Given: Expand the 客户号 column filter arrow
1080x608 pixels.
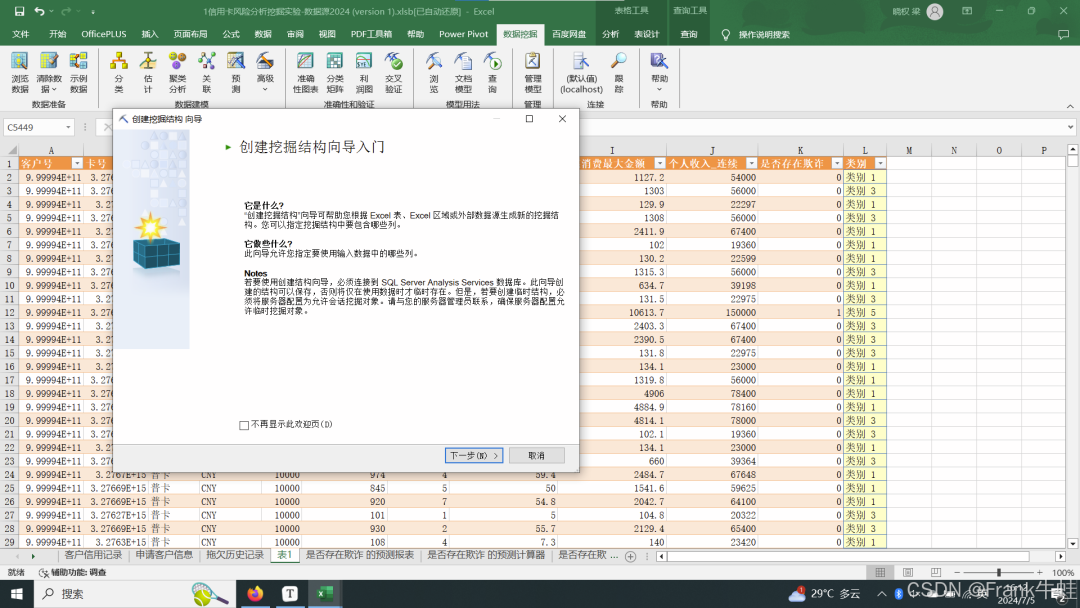Looking at the screenshot, I should click(x=77, y=163).
